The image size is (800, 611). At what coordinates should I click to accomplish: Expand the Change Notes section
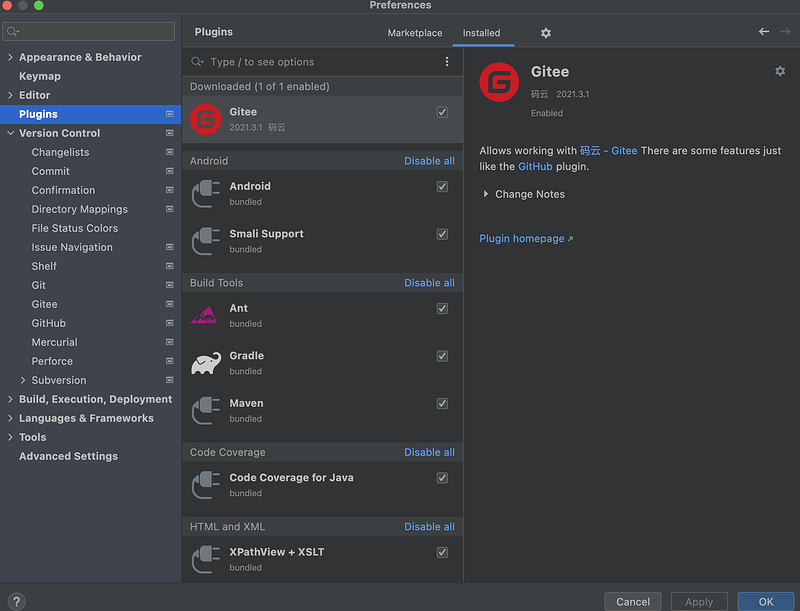[486, 194]
